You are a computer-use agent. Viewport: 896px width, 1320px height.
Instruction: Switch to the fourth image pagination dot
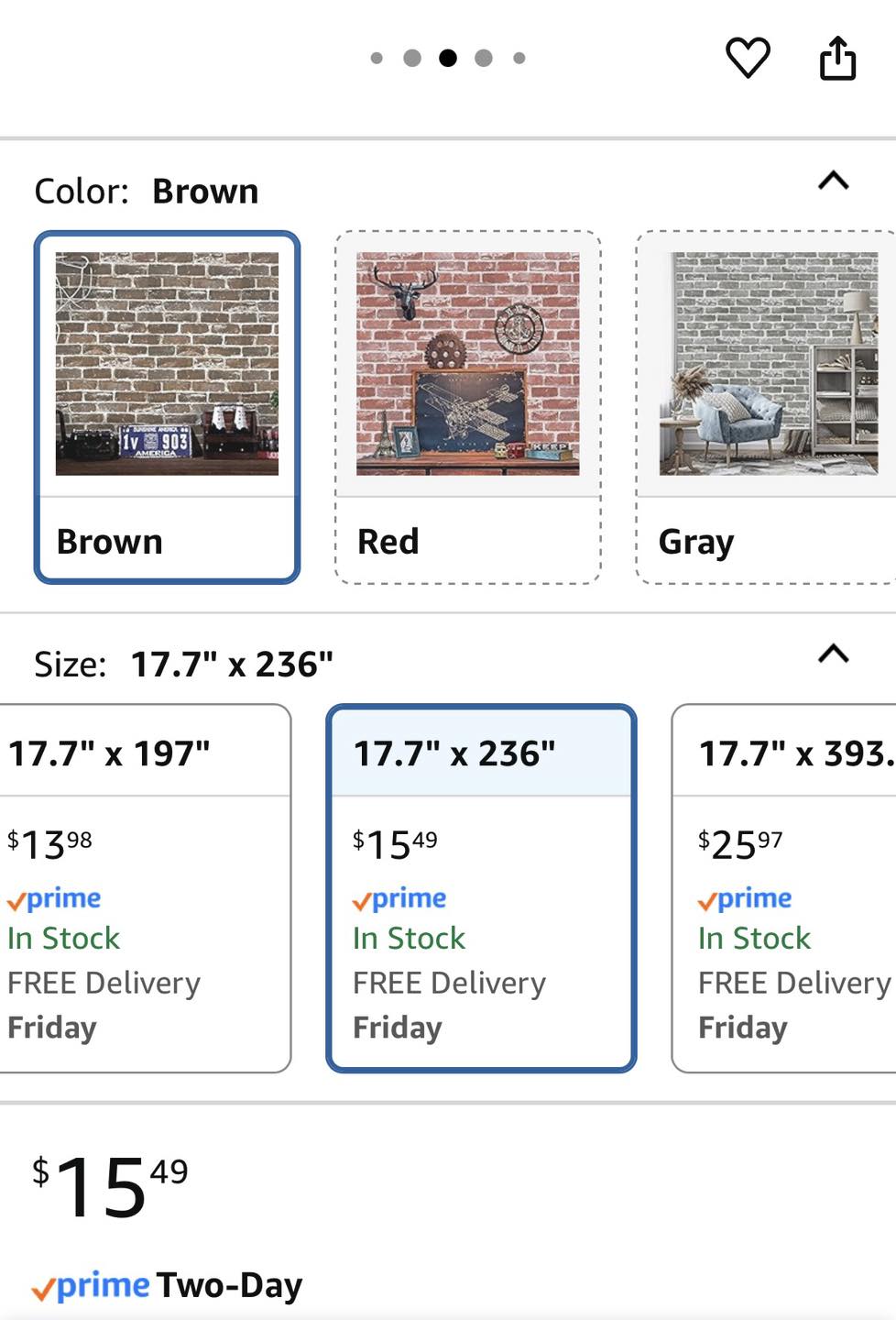tap(484, 58)
